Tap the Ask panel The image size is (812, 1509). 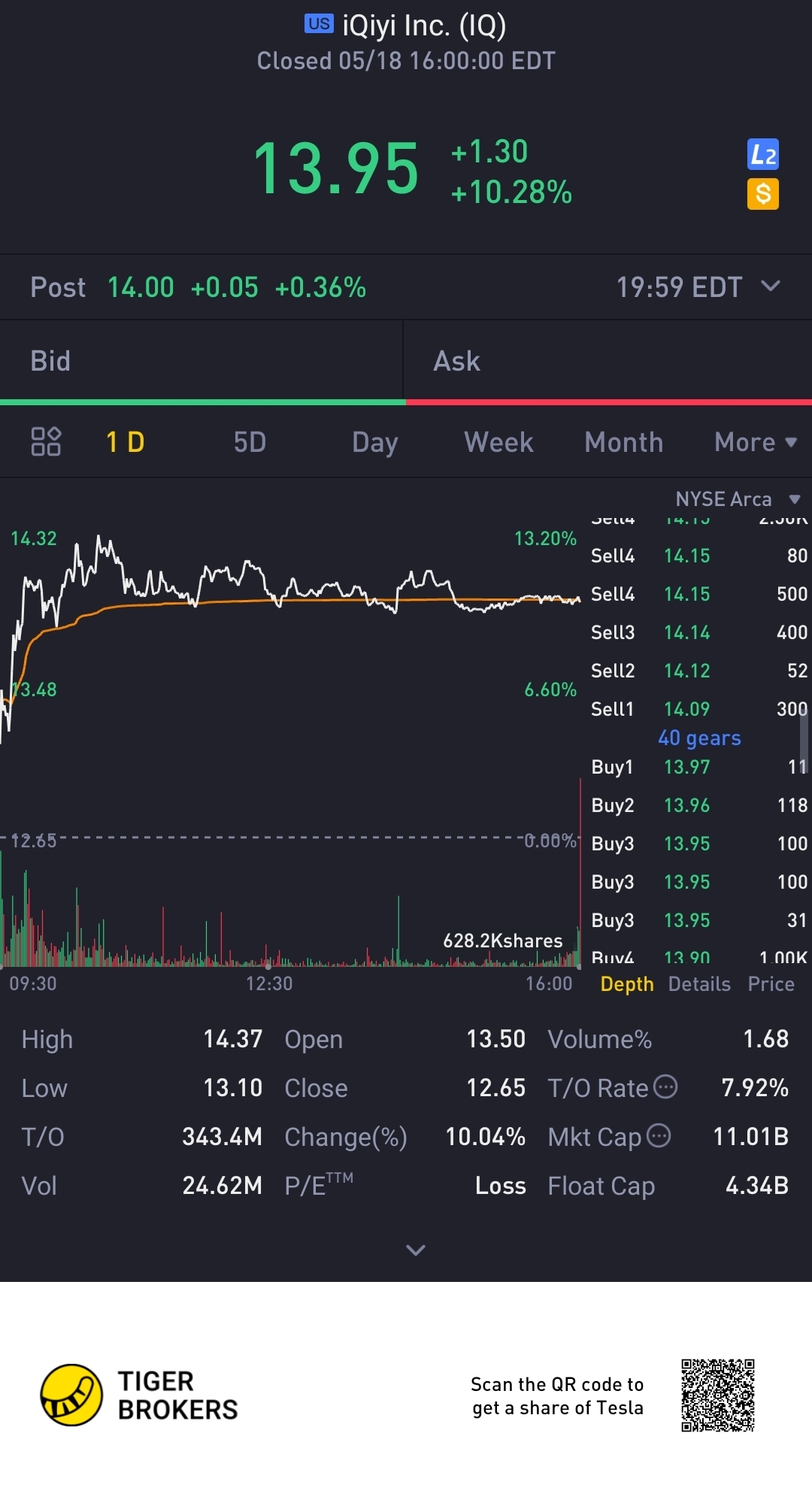point(607,361)
